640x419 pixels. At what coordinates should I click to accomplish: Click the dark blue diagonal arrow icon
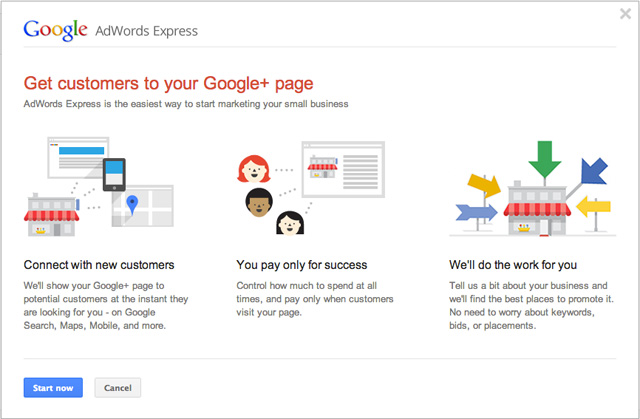(594, 171)
